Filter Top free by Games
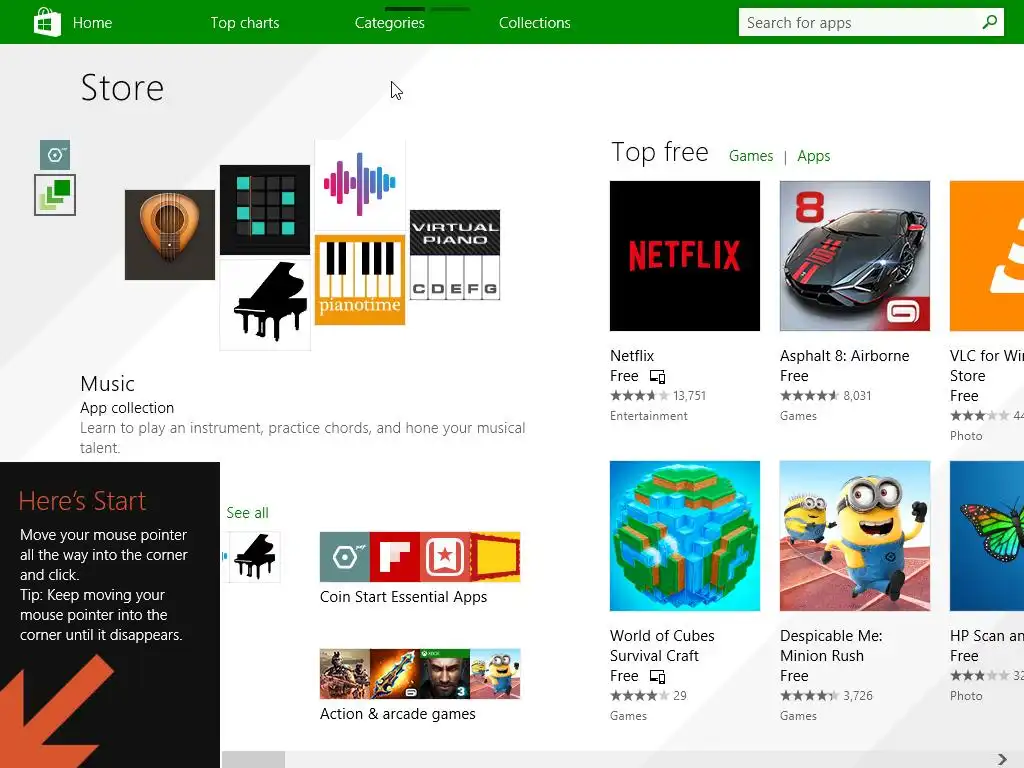1024x768 pixels. point(751,156)
